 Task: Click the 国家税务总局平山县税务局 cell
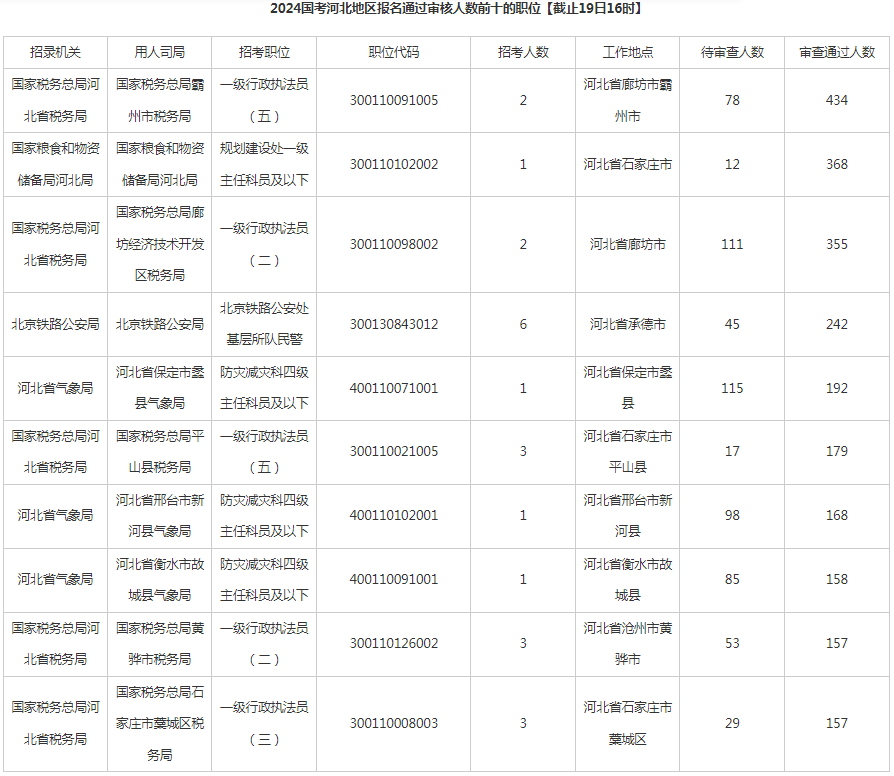click(x=160, y=452)
